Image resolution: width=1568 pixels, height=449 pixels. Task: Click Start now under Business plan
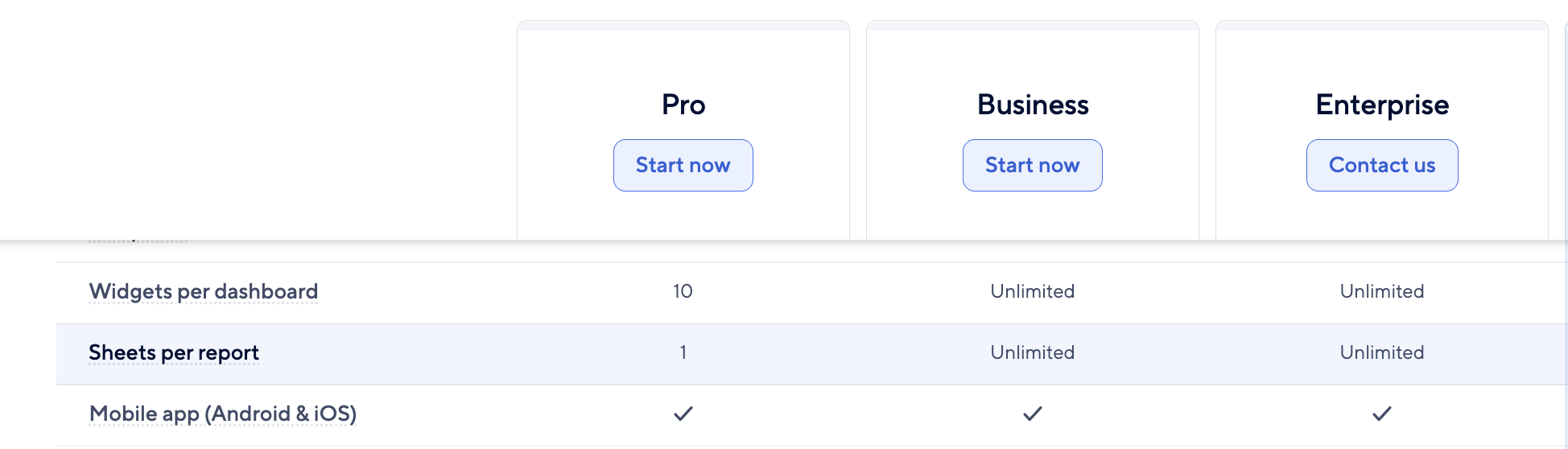pyautogui.click(x=1032, y=165)
